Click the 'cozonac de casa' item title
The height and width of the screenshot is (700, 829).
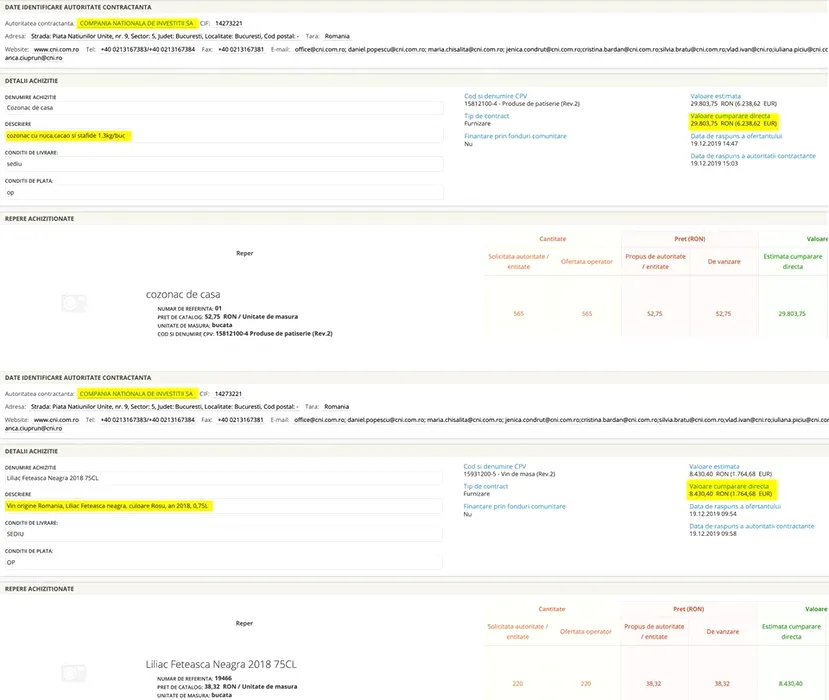point(185,295)
